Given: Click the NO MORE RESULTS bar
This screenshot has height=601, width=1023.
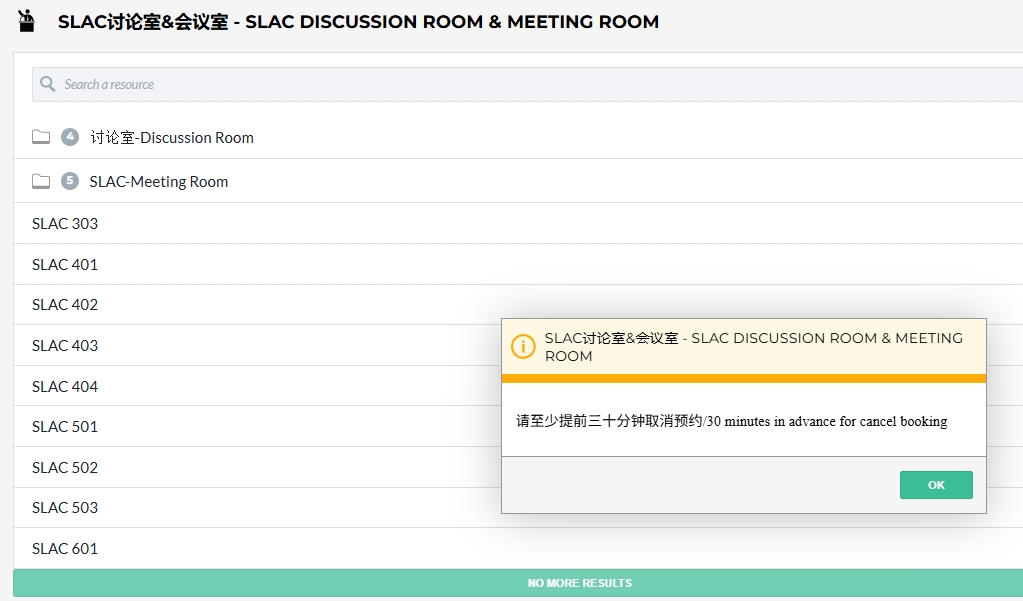Looking at the screenshot, I should tap(518, 583).
